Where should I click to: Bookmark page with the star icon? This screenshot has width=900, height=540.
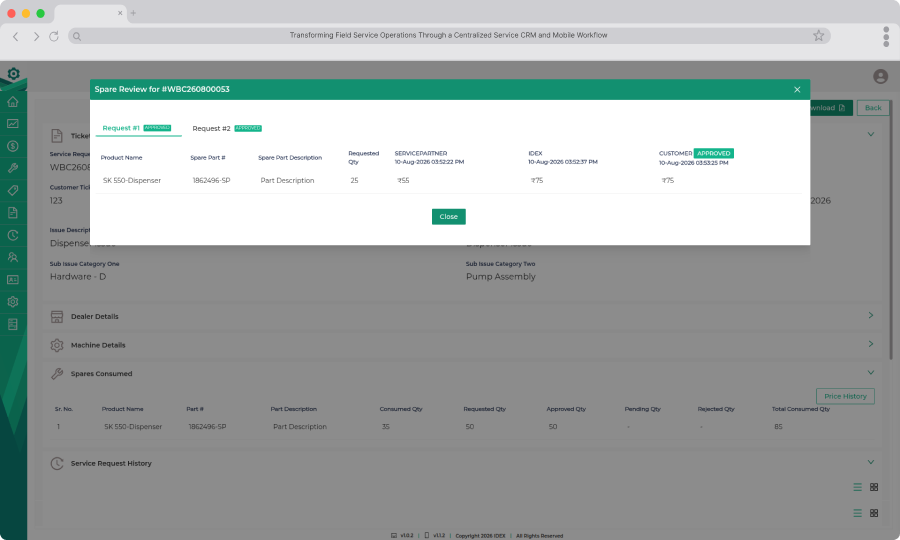pos(818,36)
